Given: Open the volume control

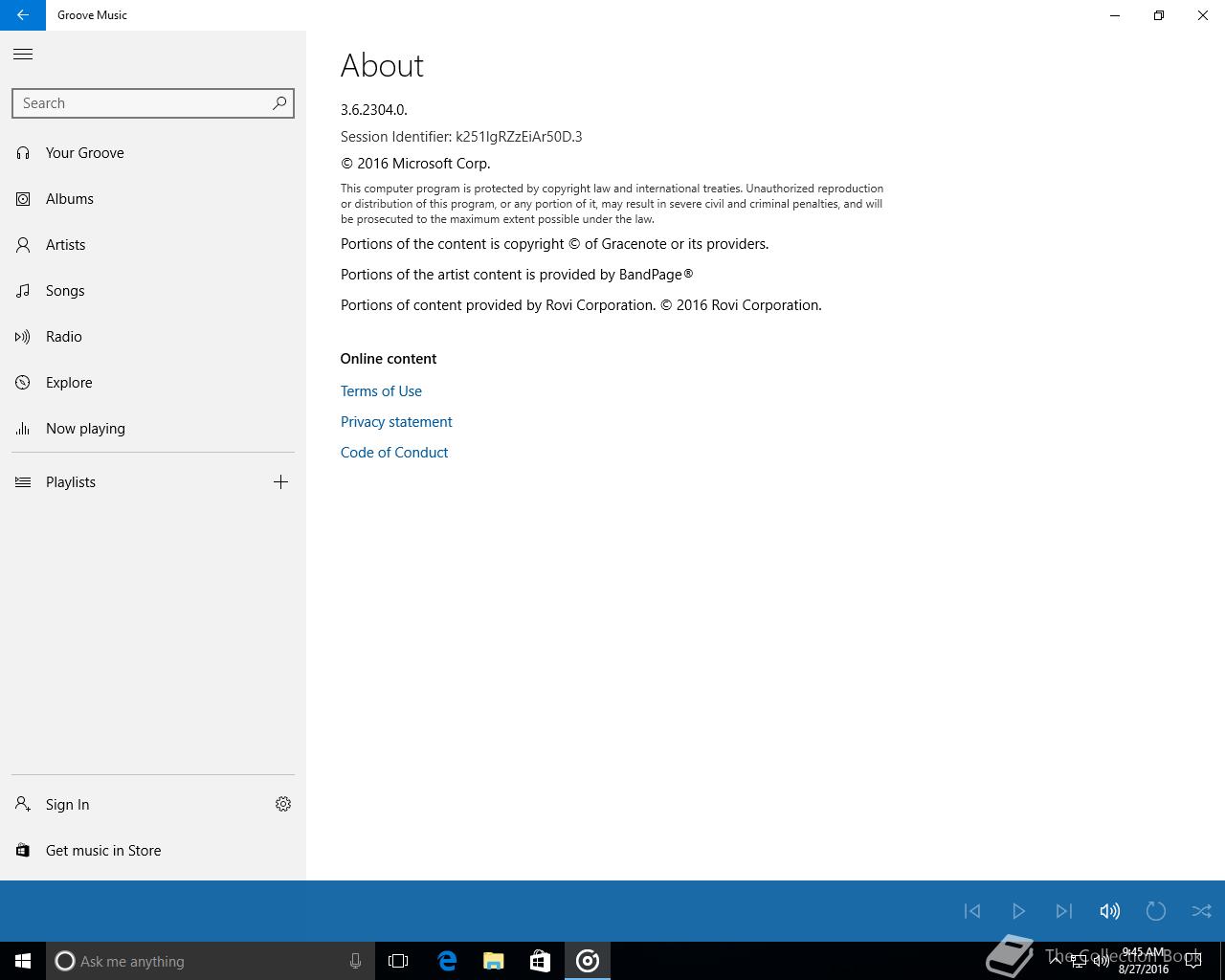Looking at the screenshot, I should click(x=1110, y=911).
